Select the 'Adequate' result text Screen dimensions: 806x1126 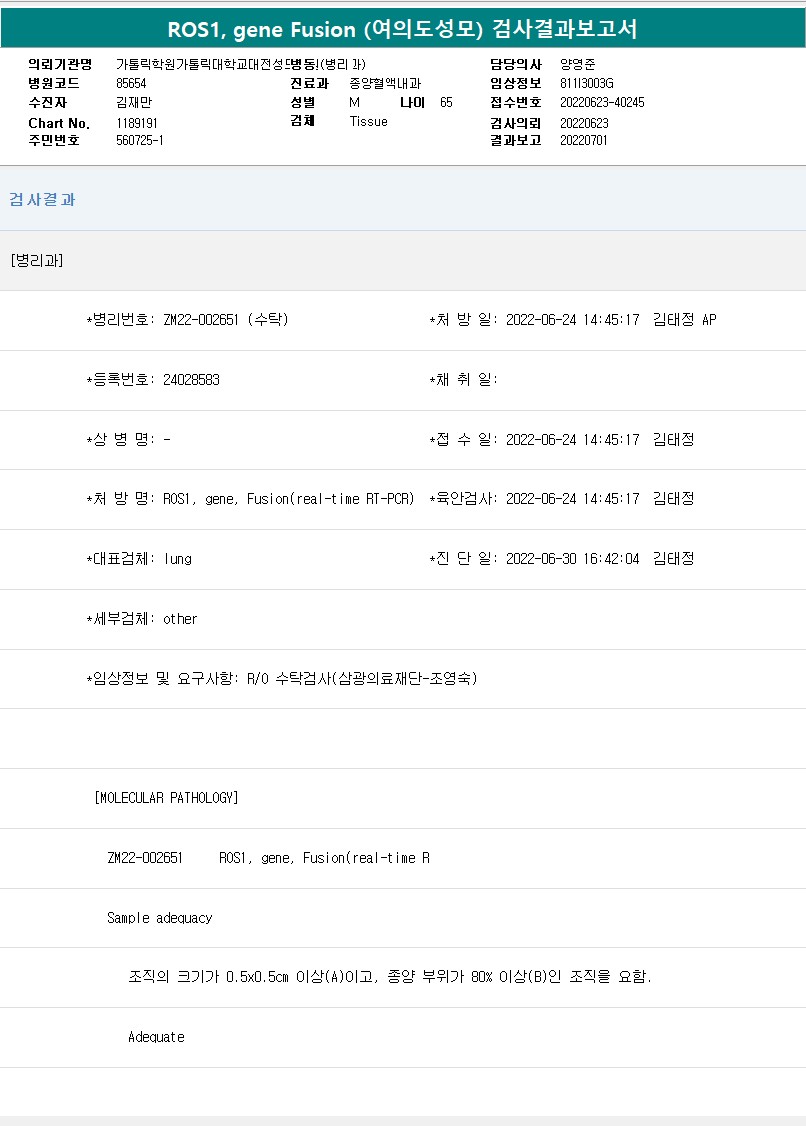[156, 1037]
